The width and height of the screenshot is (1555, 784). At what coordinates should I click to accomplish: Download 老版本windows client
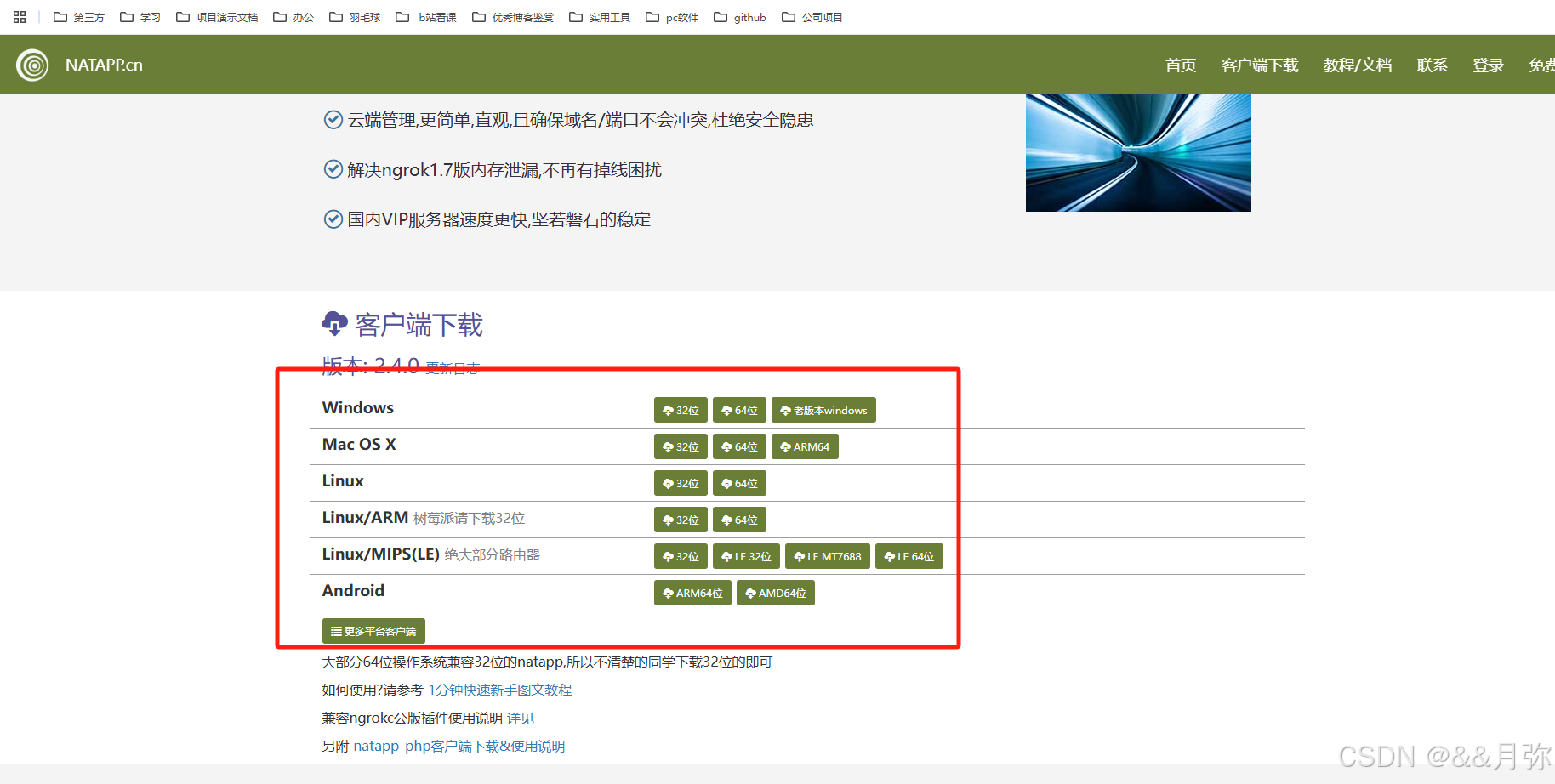[x=823, y=410]
